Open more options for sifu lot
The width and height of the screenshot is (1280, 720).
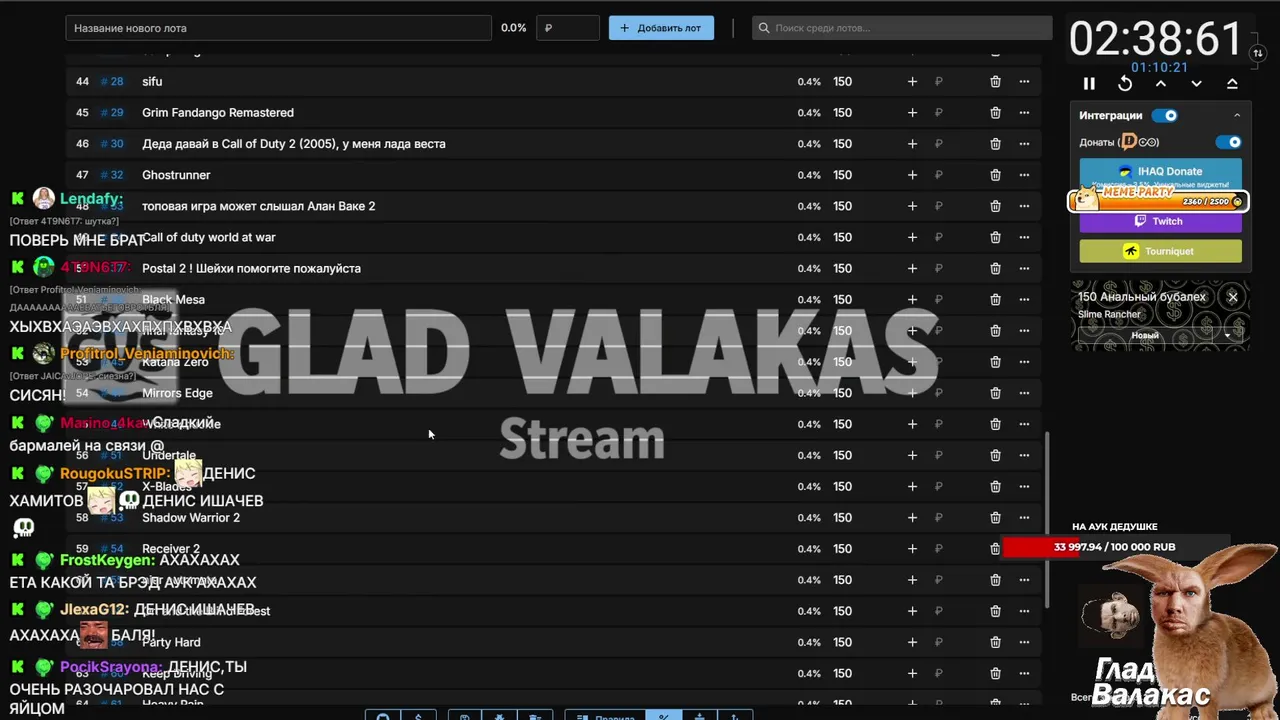pyautogui.click(x=1024, y=82)
